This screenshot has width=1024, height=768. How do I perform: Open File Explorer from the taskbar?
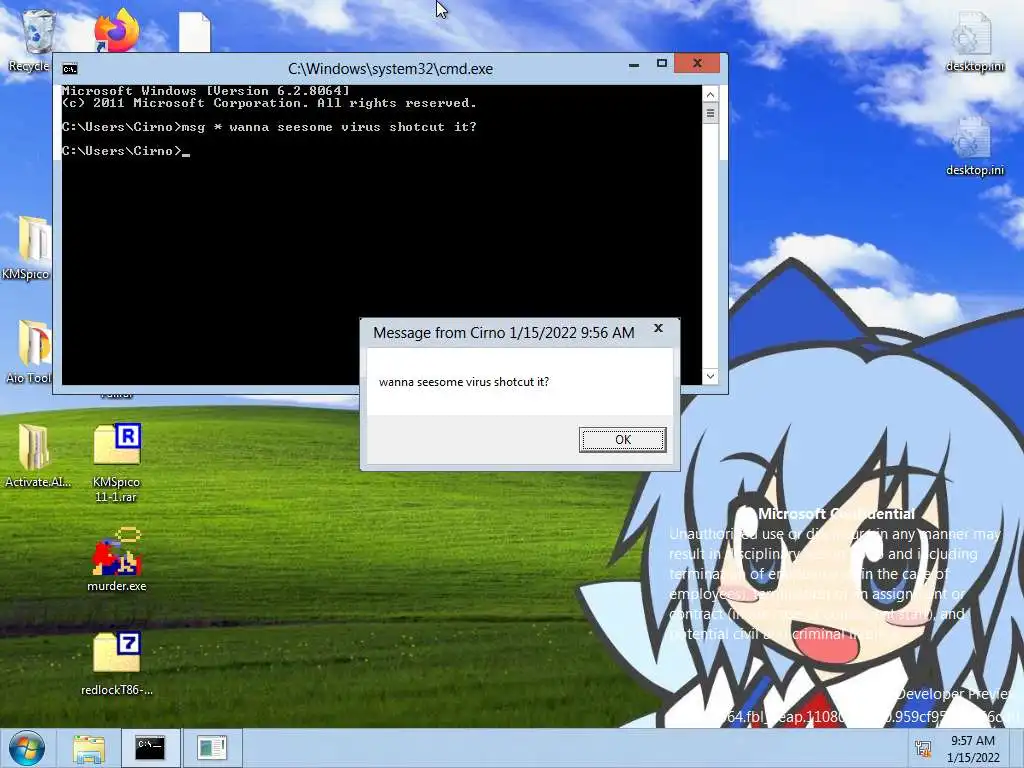click(x=89, y=748)
